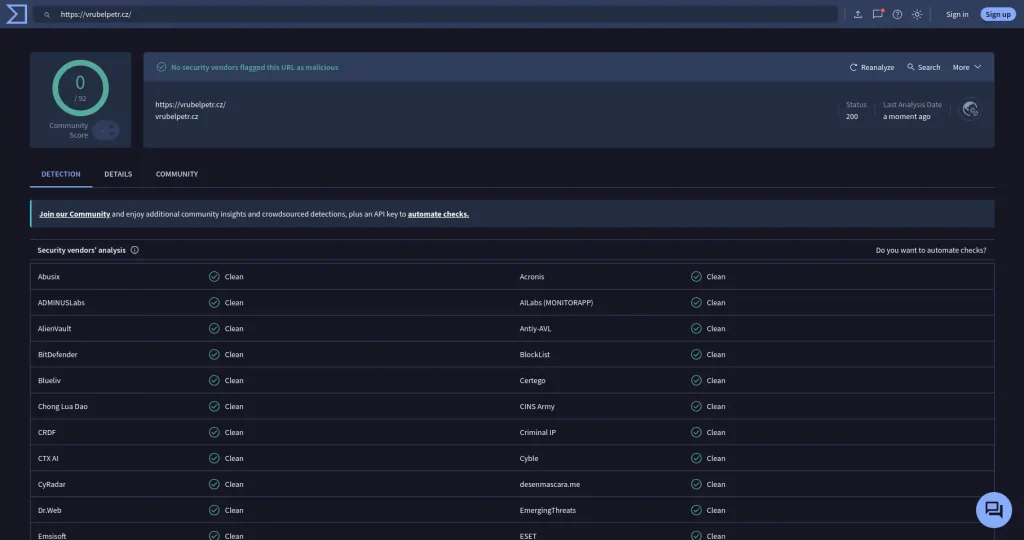Click the Acronis clean checkmark icon
The width and height of the screenshot is (1024, 540).
[696, 276]
